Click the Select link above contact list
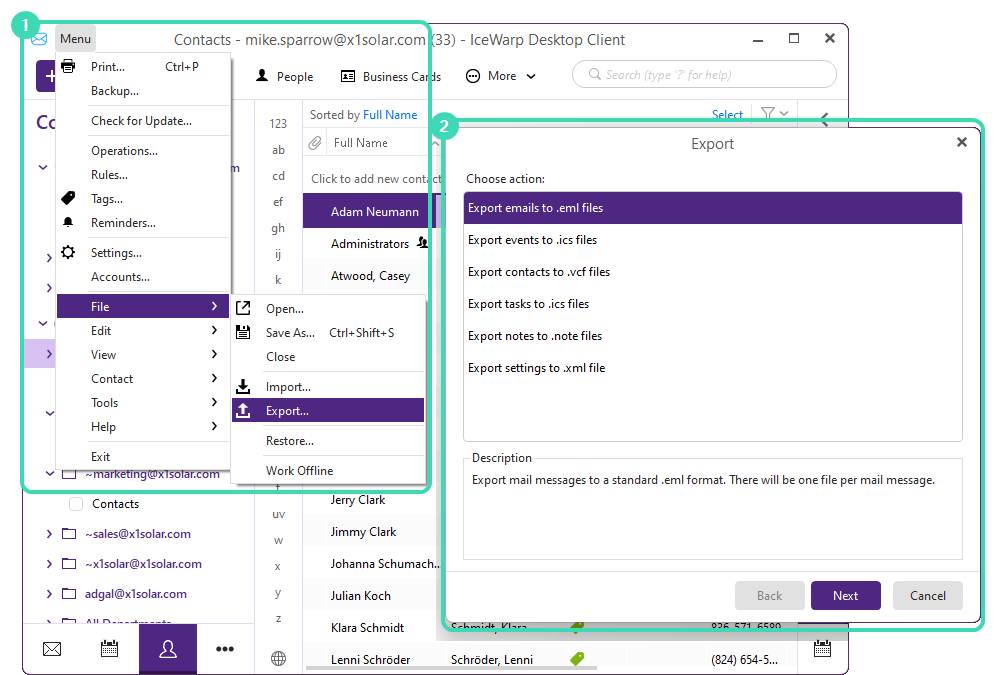Viewport: 997px width, 675px height. click(x=727, y=114)
